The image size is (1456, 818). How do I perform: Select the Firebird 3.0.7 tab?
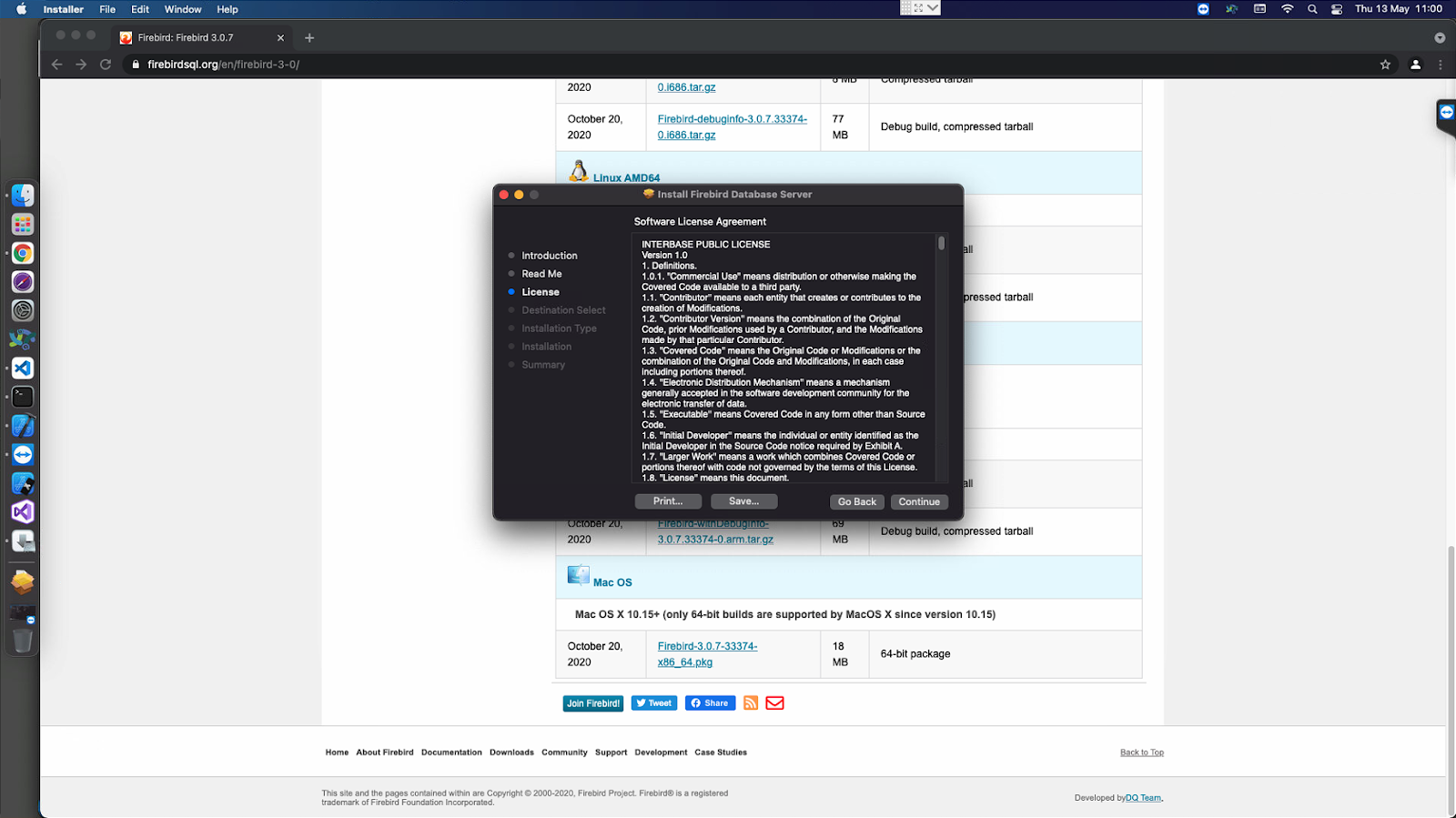202,38
